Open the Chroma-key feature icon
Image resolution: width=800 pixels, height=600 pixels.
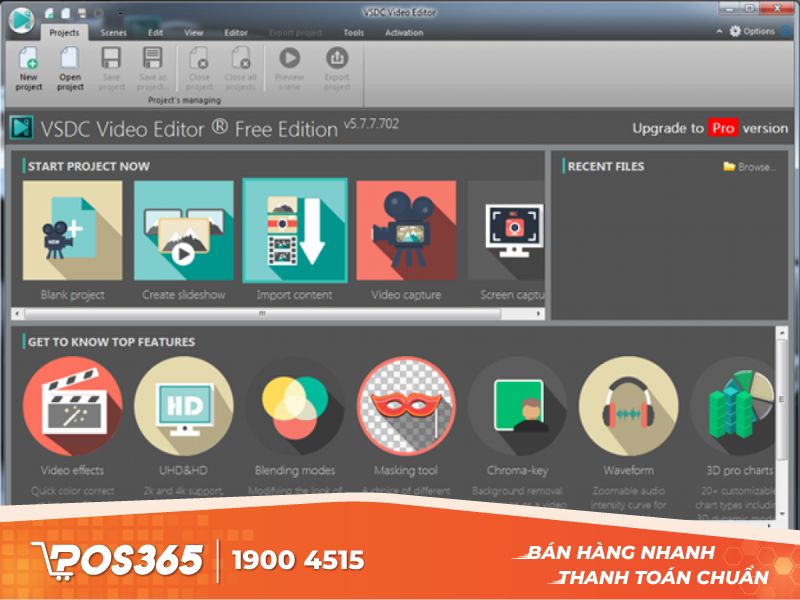coord(517,406)
